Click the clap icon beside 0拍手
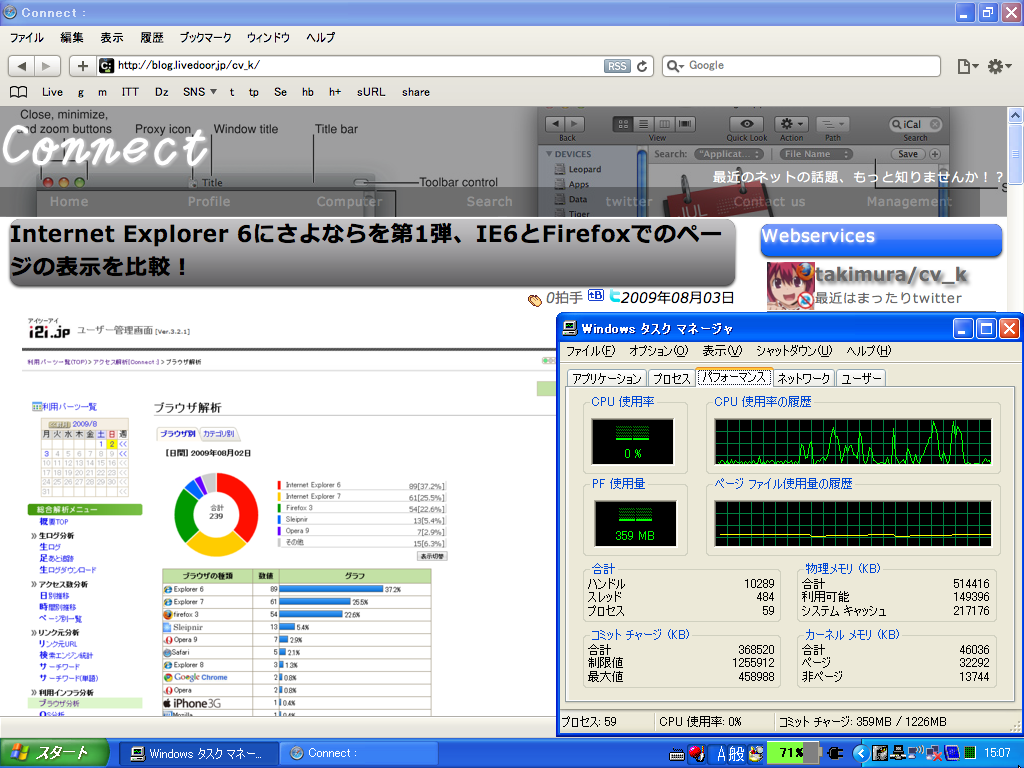Screen dimensions: 1024x768 pos(535,300)
